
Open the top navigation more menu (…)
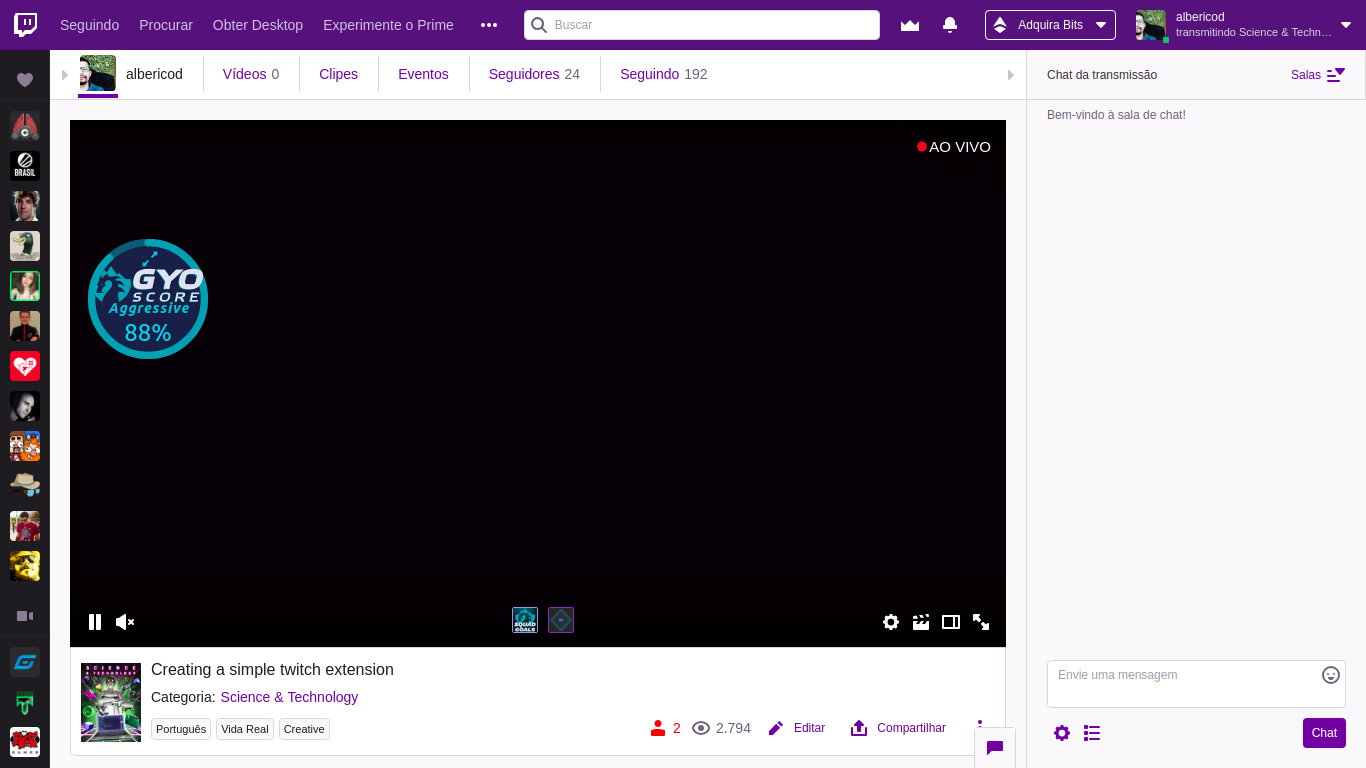click(489, 25)
